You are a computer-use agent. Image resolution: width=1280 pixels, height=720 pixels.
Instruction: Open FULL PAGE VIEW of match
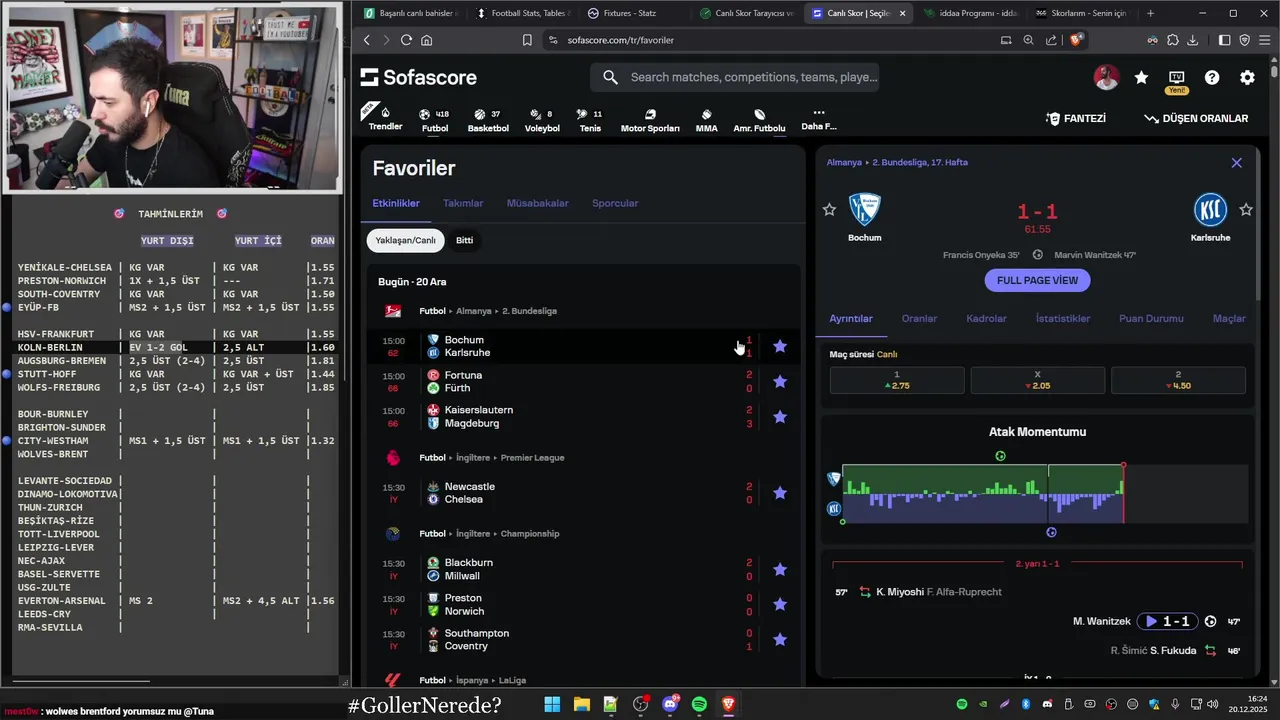click(x=1037, y=280)
